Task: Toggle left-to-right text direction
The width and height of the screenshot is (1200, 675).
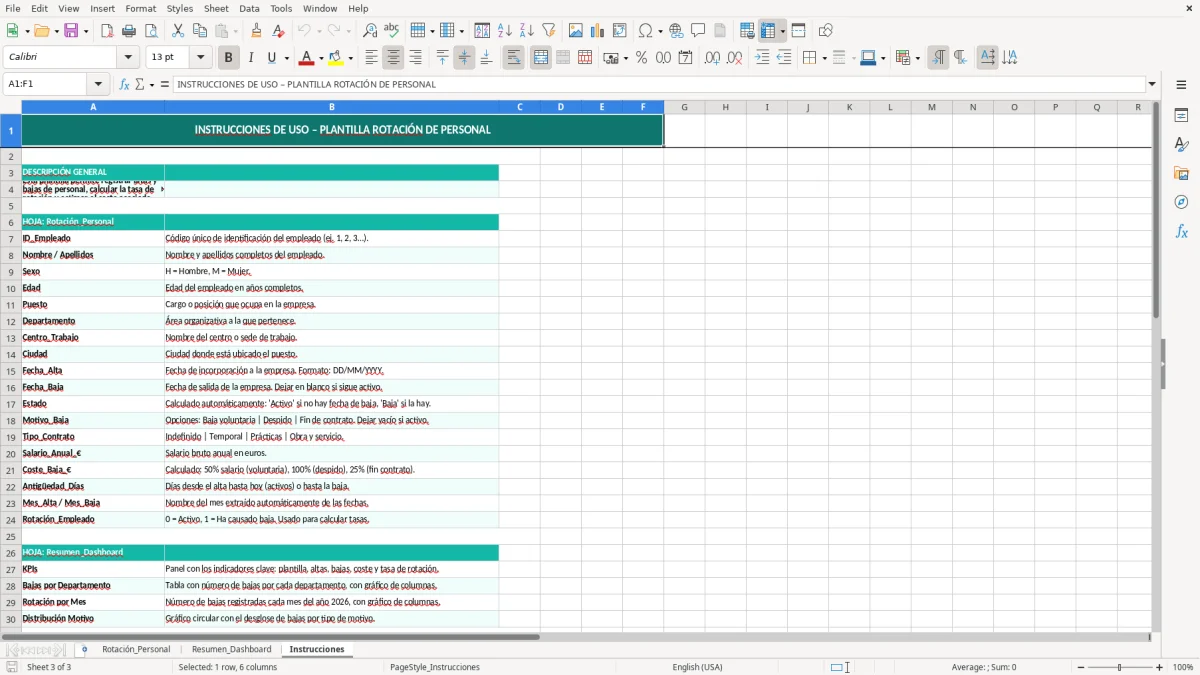Action: pyautogui.click(x=938, y=58)
